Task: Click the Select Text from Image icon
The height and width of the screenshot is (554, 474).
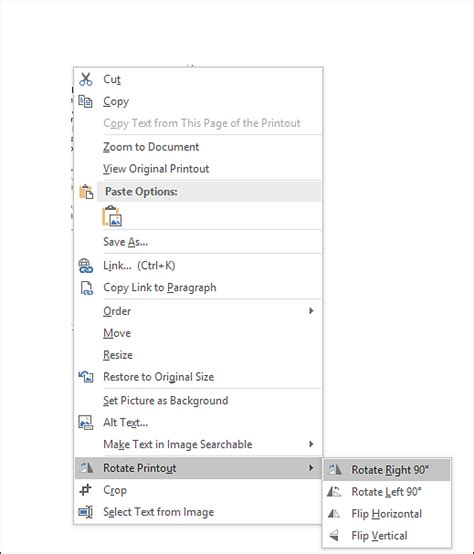Action: 85,512
